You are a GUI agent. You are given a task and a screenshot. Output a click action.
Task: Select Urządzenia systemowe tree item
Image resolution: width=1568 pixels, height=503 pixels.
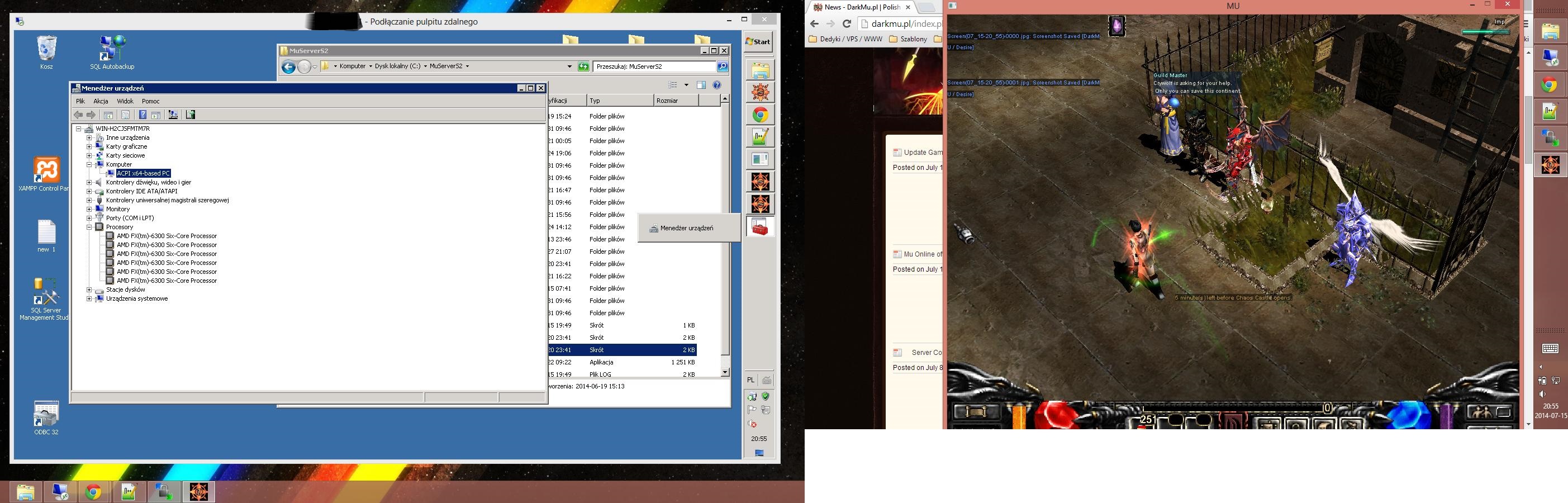tap(136, 299)
